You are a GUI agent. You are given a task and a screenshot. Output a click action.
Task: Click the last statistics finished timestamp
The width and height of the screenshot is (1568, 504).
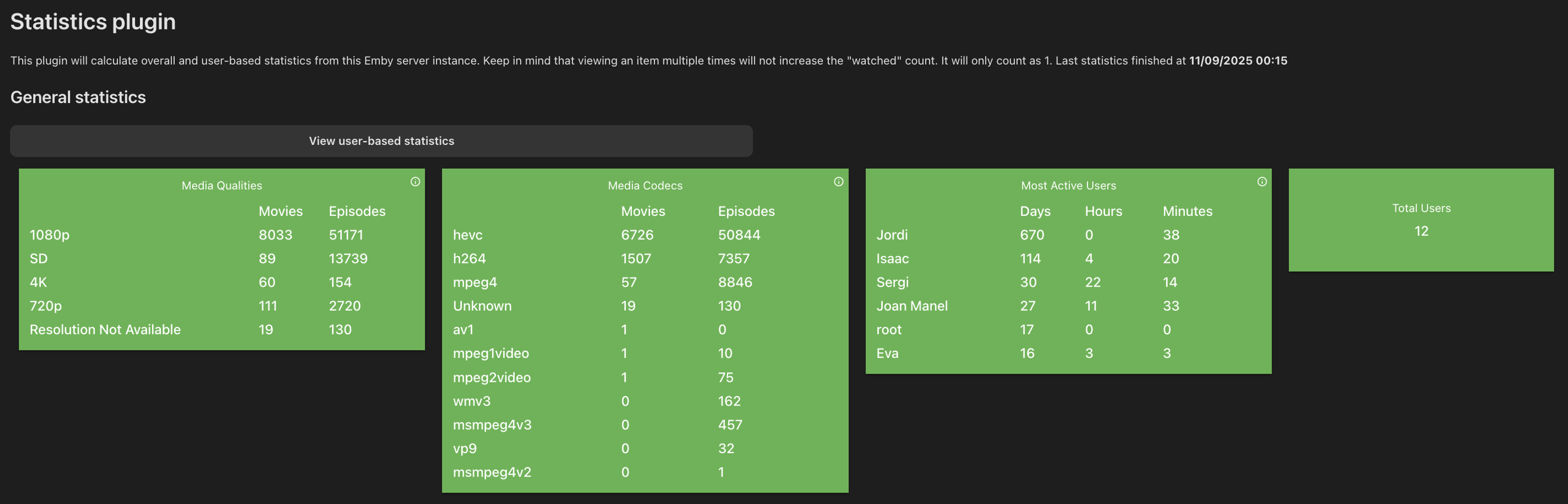[x=1238, y=61]
